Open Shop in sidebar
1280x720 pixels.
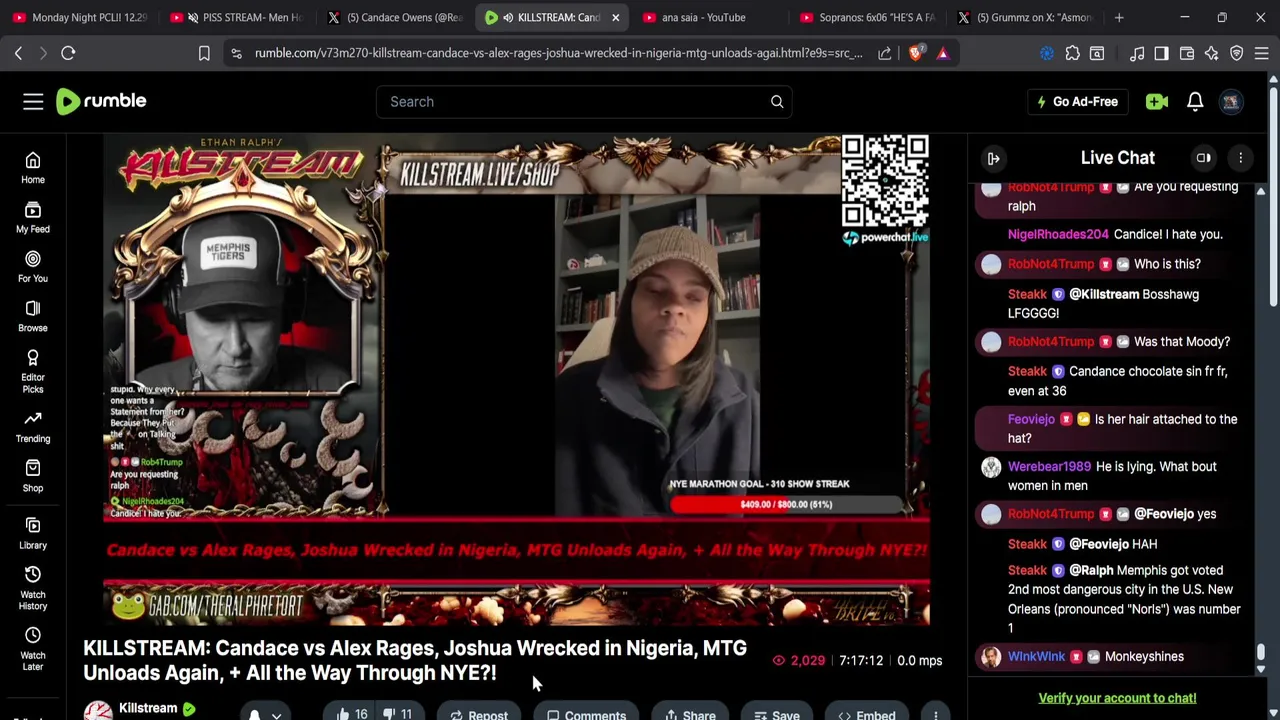tap(33, 476)
